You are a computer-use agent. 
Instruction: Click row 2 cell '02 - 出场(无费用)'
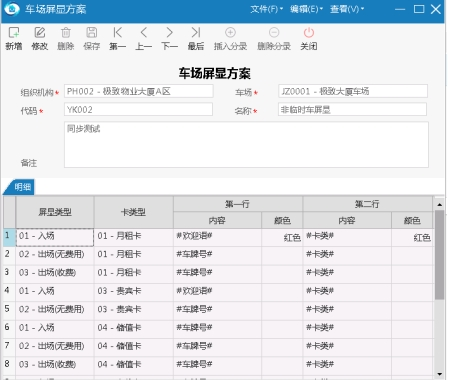tap(55, 256)
